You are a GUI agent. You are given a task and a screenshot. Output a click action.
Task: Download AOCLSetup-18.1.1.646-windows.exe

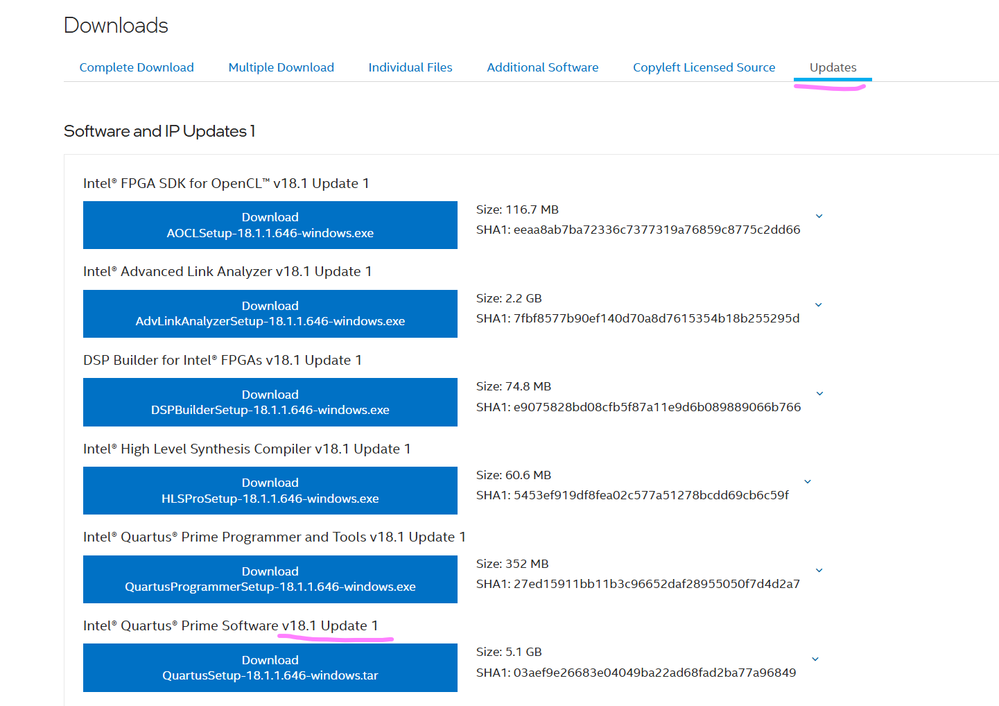tap(270, 225)
